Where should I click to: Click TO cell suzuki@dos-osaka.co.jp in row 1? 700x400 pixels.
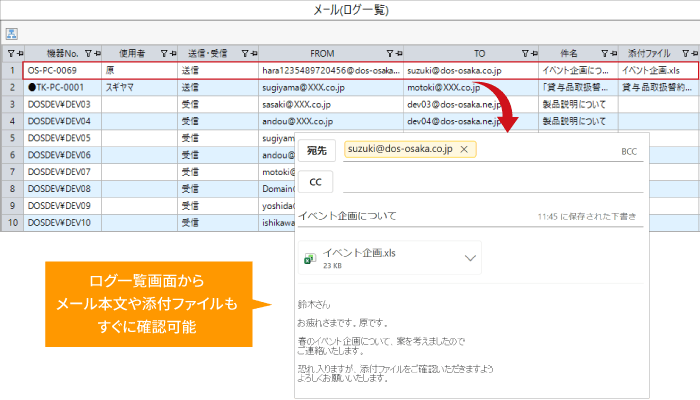[x=471, y=71]
